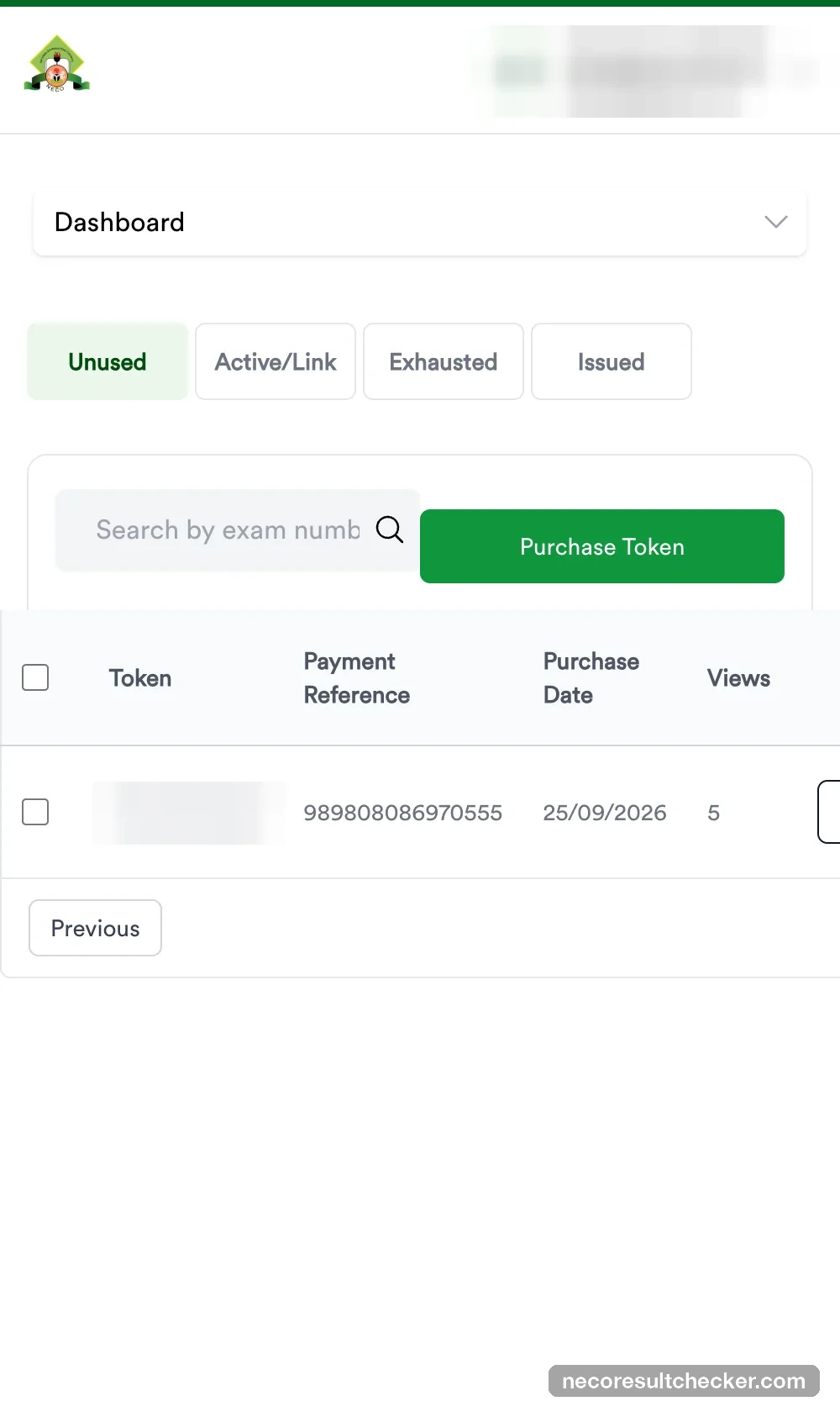Viewport: 840px width, 1417px height.
Task: Click the Purchase Token button
Action: [602, 546]
